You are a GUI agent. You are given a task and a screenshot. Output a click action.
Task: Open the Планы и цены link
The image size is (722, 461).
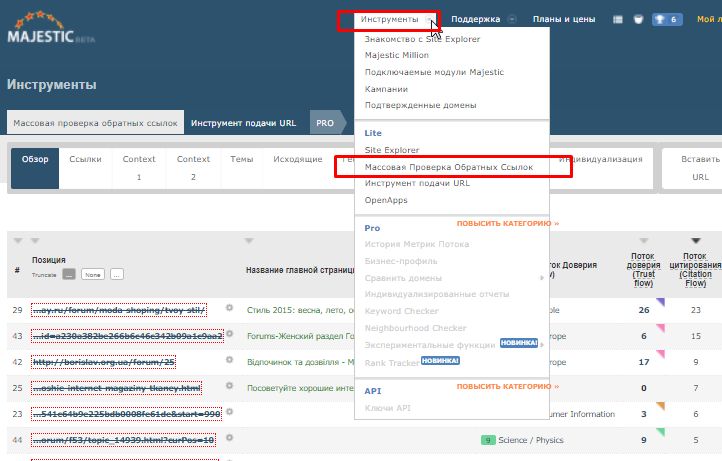pos(563,19)
